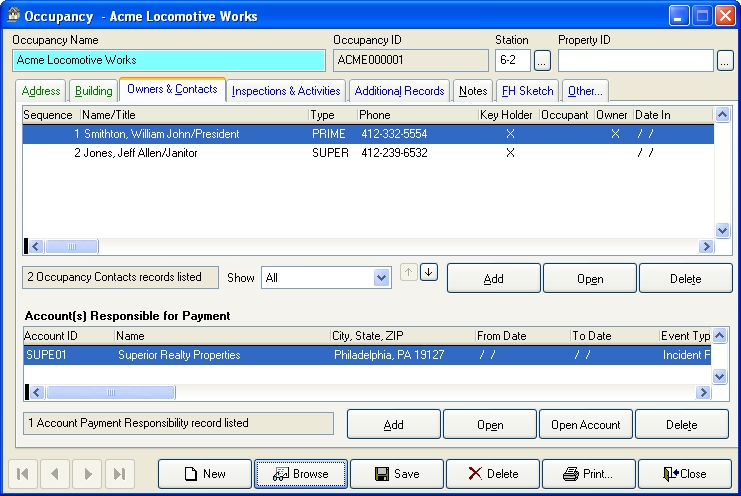Viewport: 741px width, 496px height.
Task: Click Open Account button
Action: pyautogui.click(x=586, y=425)
